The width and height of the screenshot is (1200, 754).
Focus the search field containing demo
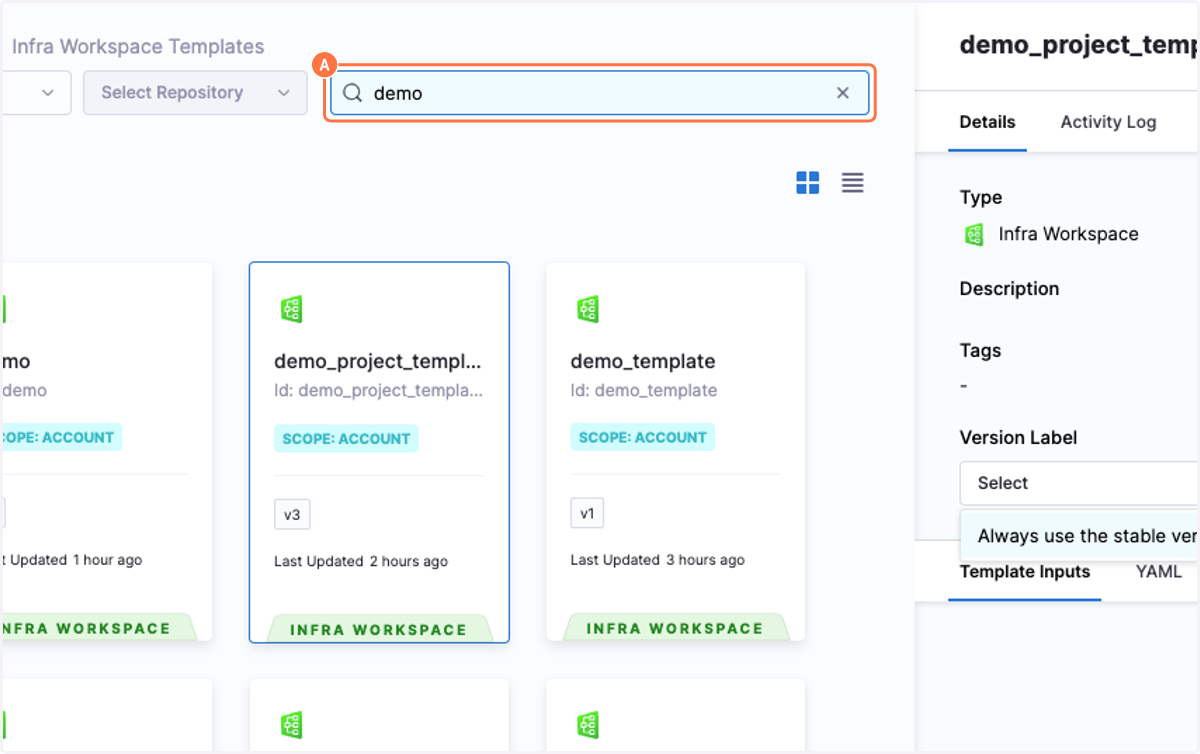point(600,93)
